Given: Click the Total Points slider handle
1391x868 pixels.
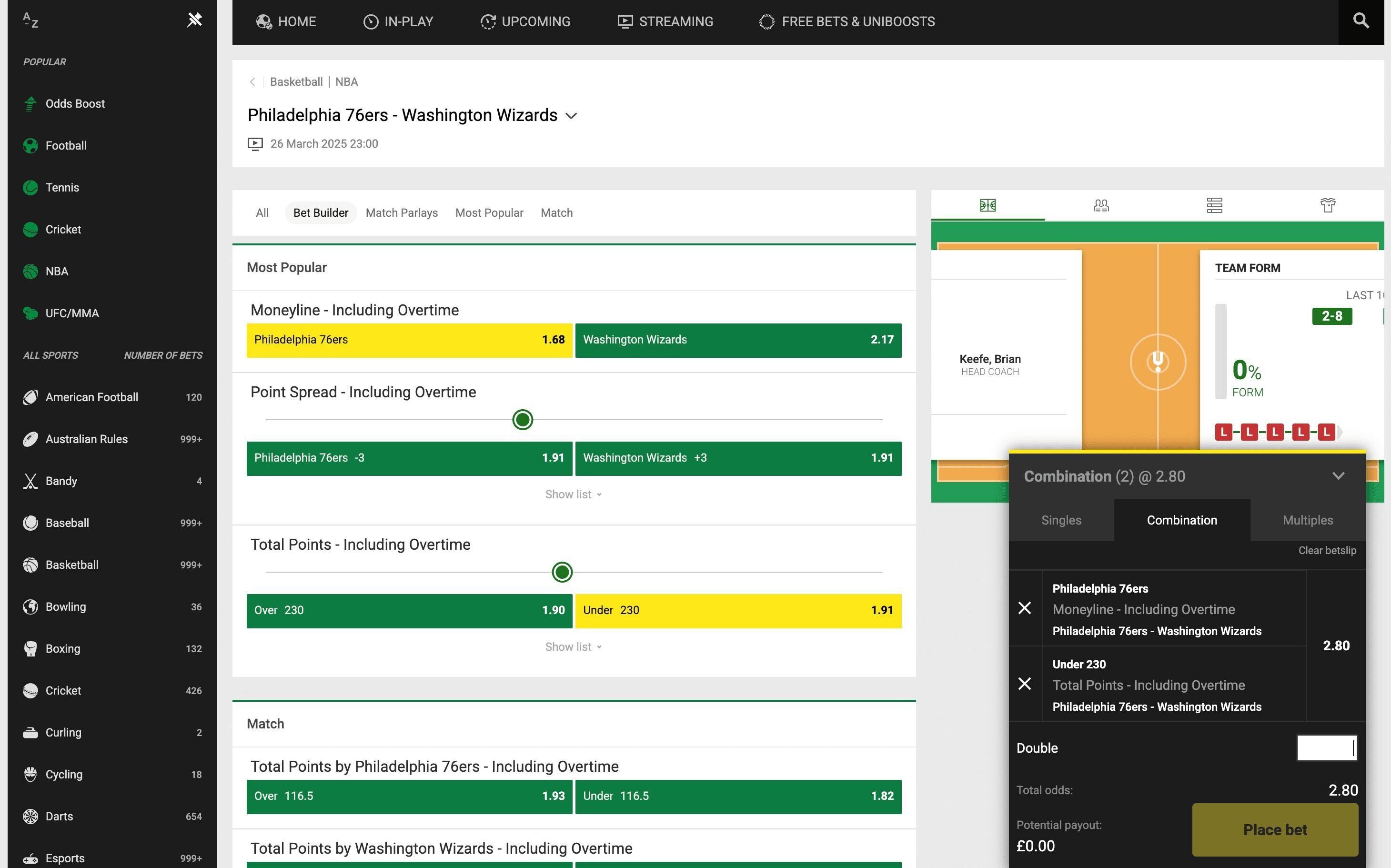Looking at the screenshot, I should coord(562,572).
